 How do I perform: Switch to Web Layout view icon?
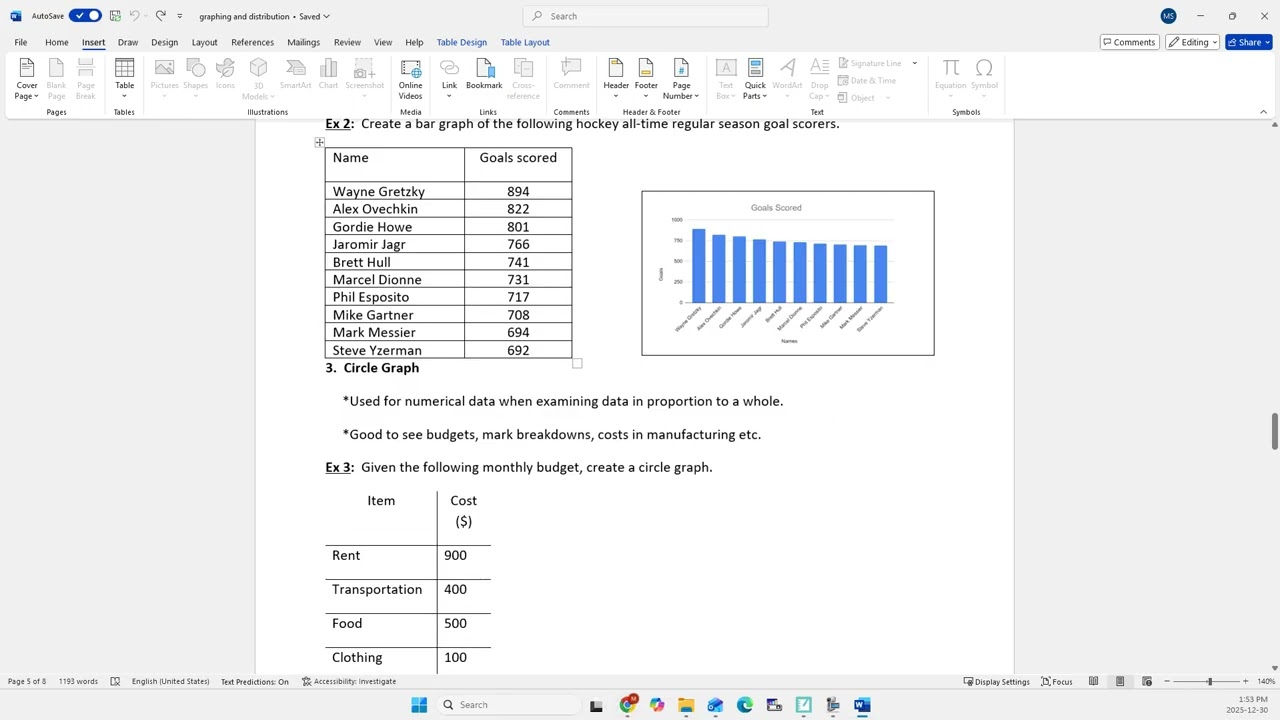coord(1147,681)
